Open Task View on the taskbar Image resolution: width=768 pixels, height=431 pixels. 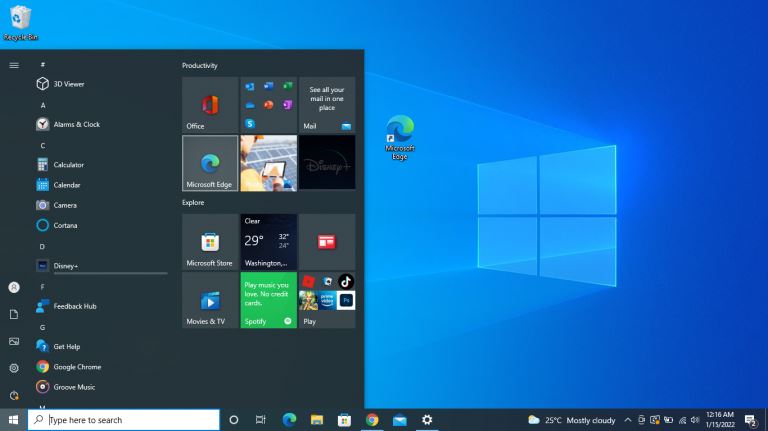pos(261,420)
